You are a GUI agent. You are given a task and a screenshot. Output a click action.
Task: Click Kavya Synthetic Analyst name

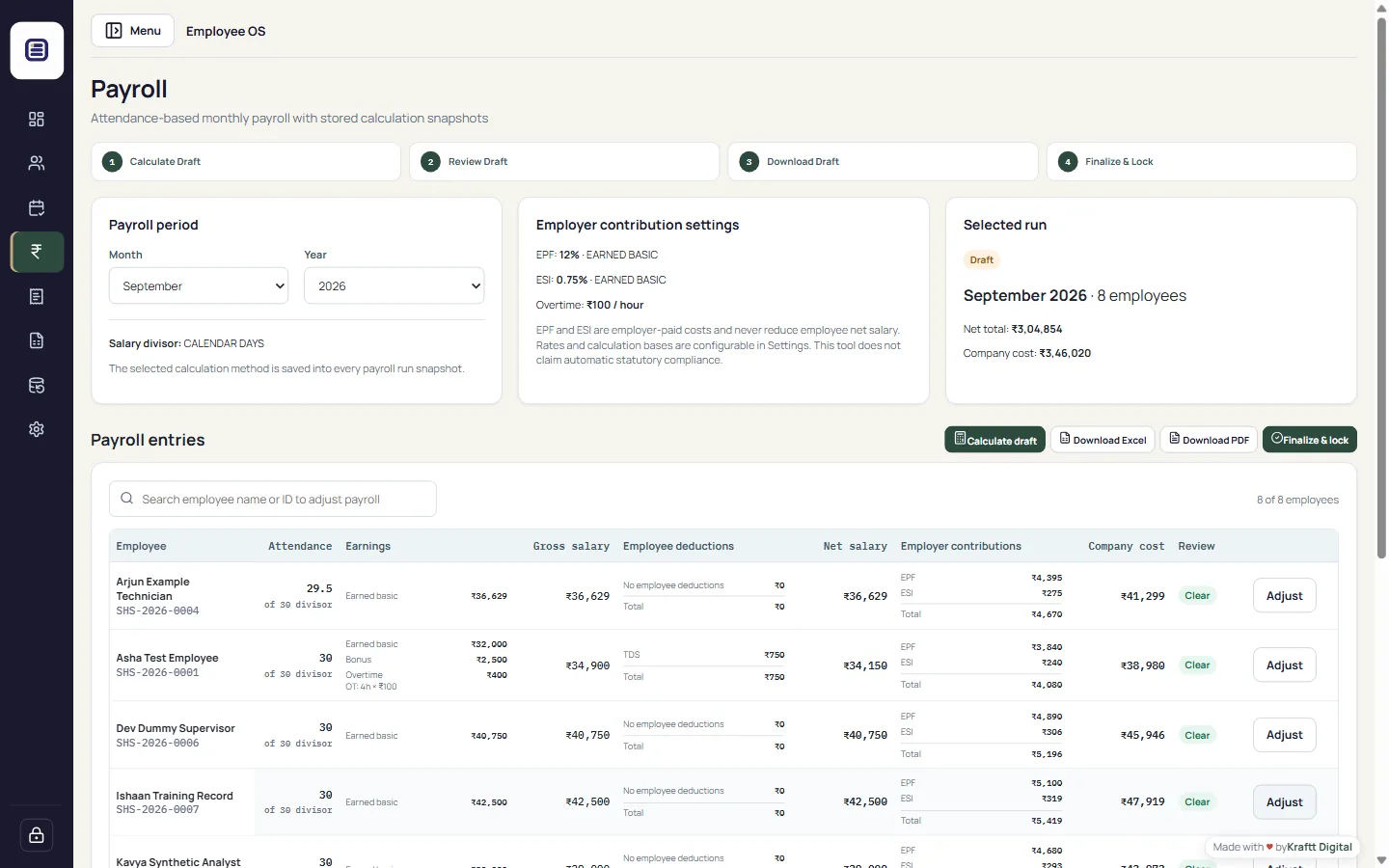(178, 862)
